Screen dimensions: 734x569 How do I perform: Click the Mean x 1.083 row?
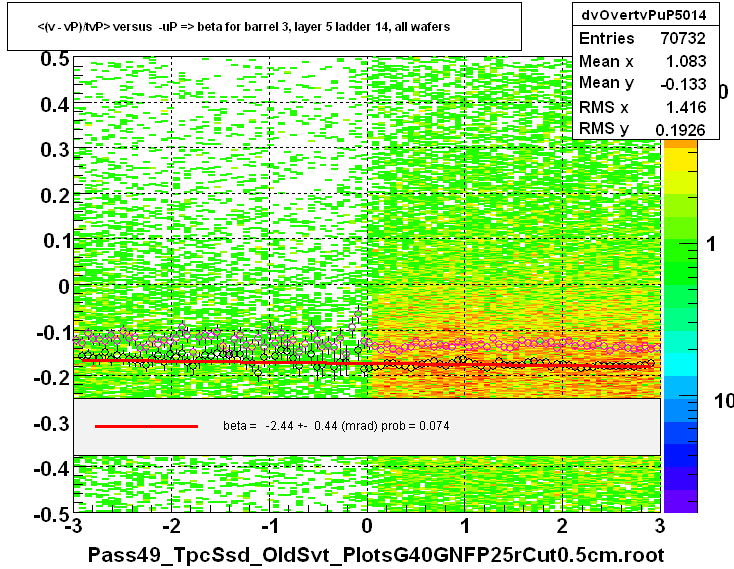pos(645,61)
